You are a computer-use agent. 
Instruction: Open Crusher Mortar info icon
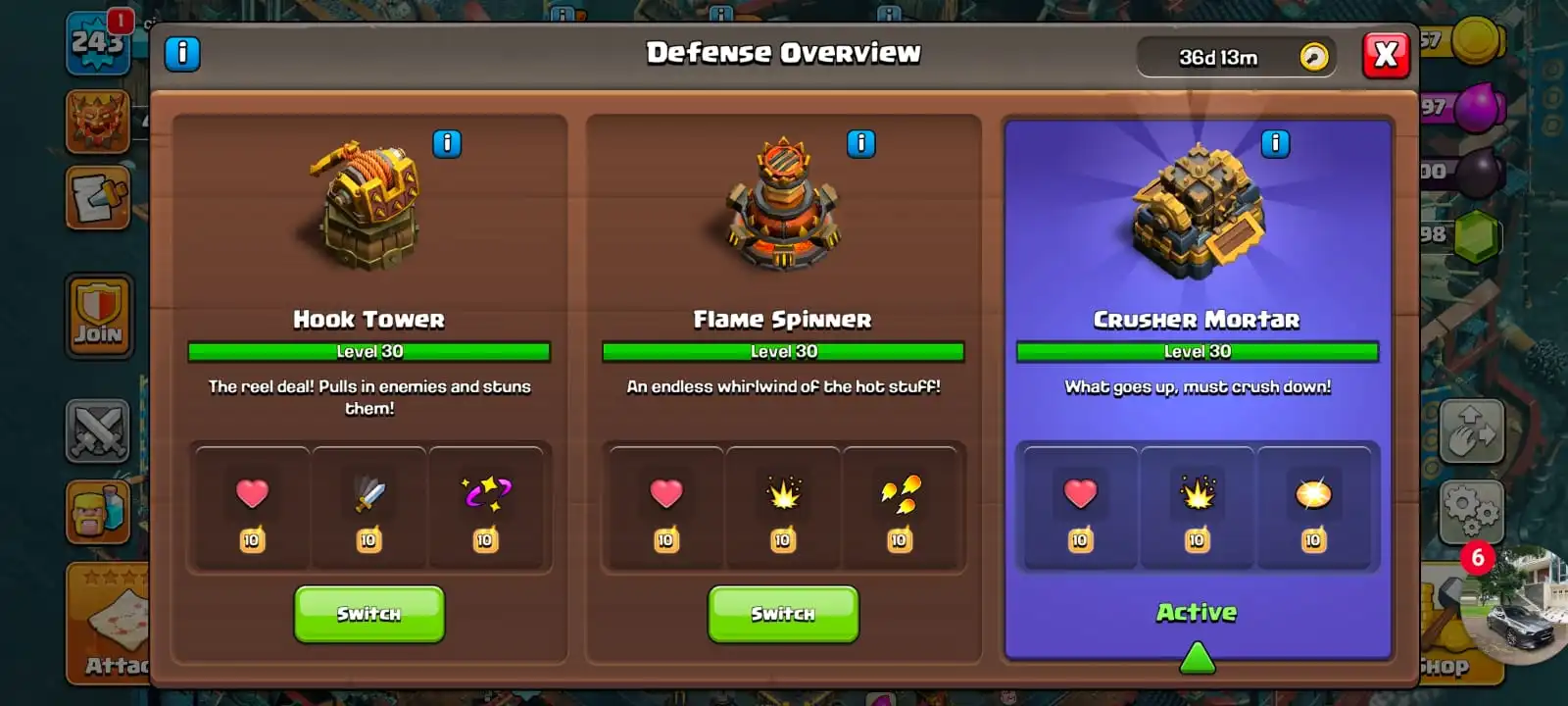1275,144
